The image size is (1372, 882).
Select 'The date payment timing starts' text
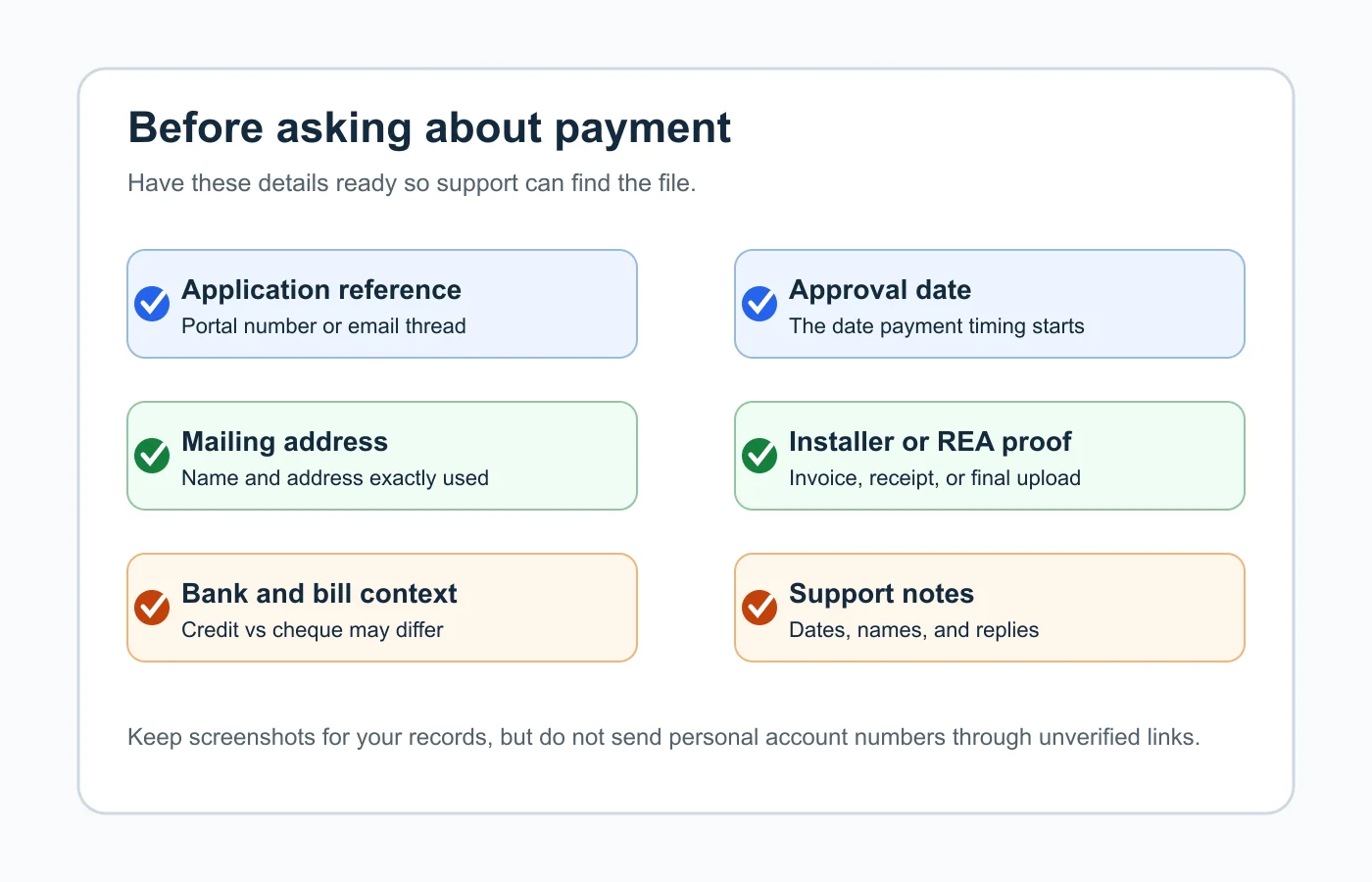937,326
